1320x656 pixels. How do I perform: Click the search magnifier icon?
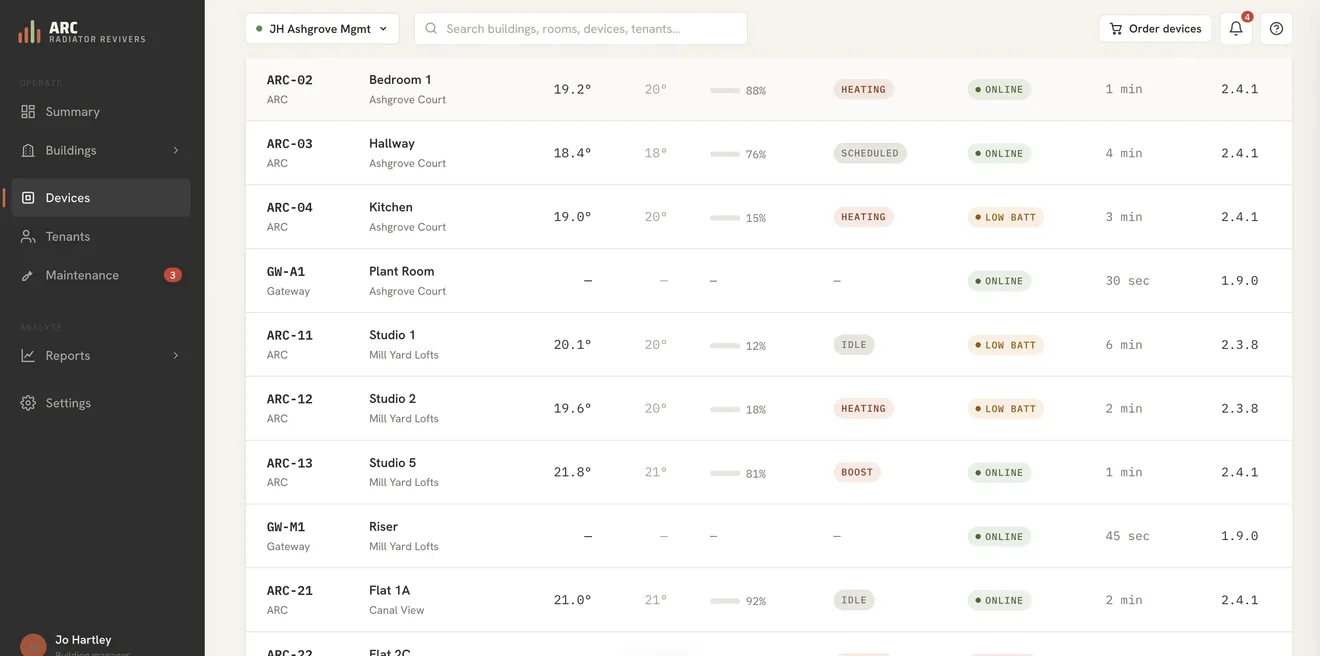tap(431, 29)
